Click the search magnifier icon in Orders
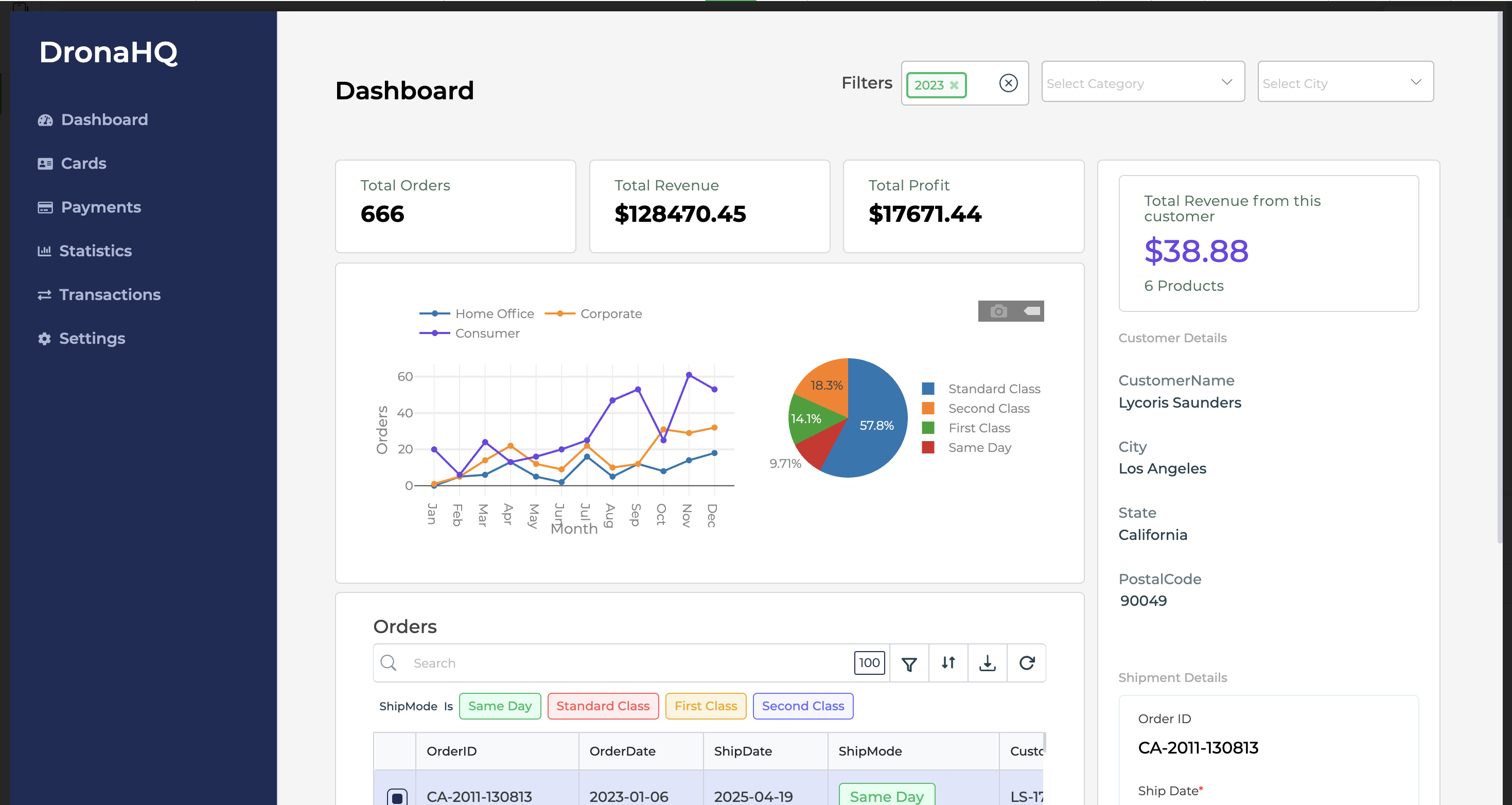Viewport: 1512px width, 805px height. click(388, 663)
